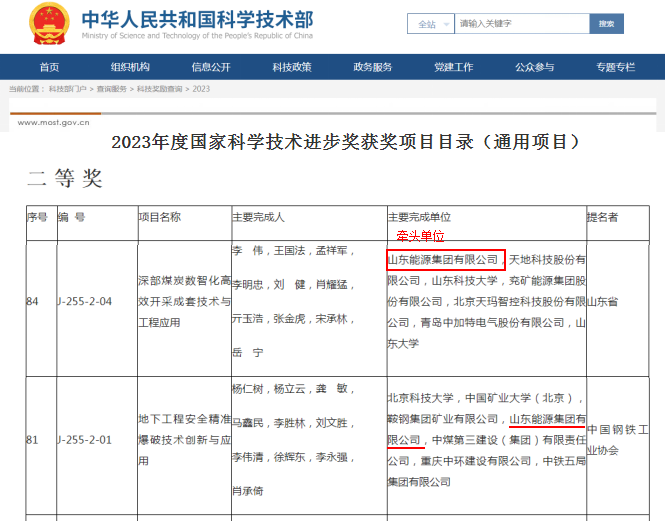Open the 全站 search scope dropdown
Image resolution: width=667 pixels, height=522 pixels.
(431, 24)
